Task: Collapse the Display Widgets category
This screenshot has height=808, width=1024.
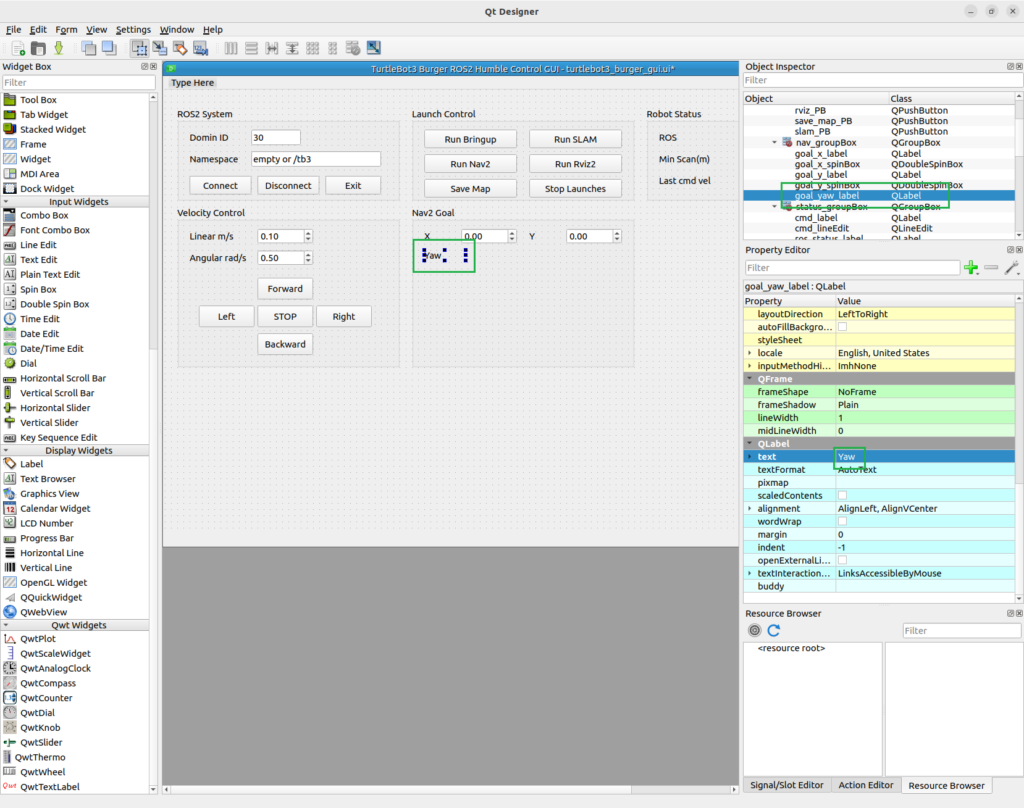Action: 7,450
